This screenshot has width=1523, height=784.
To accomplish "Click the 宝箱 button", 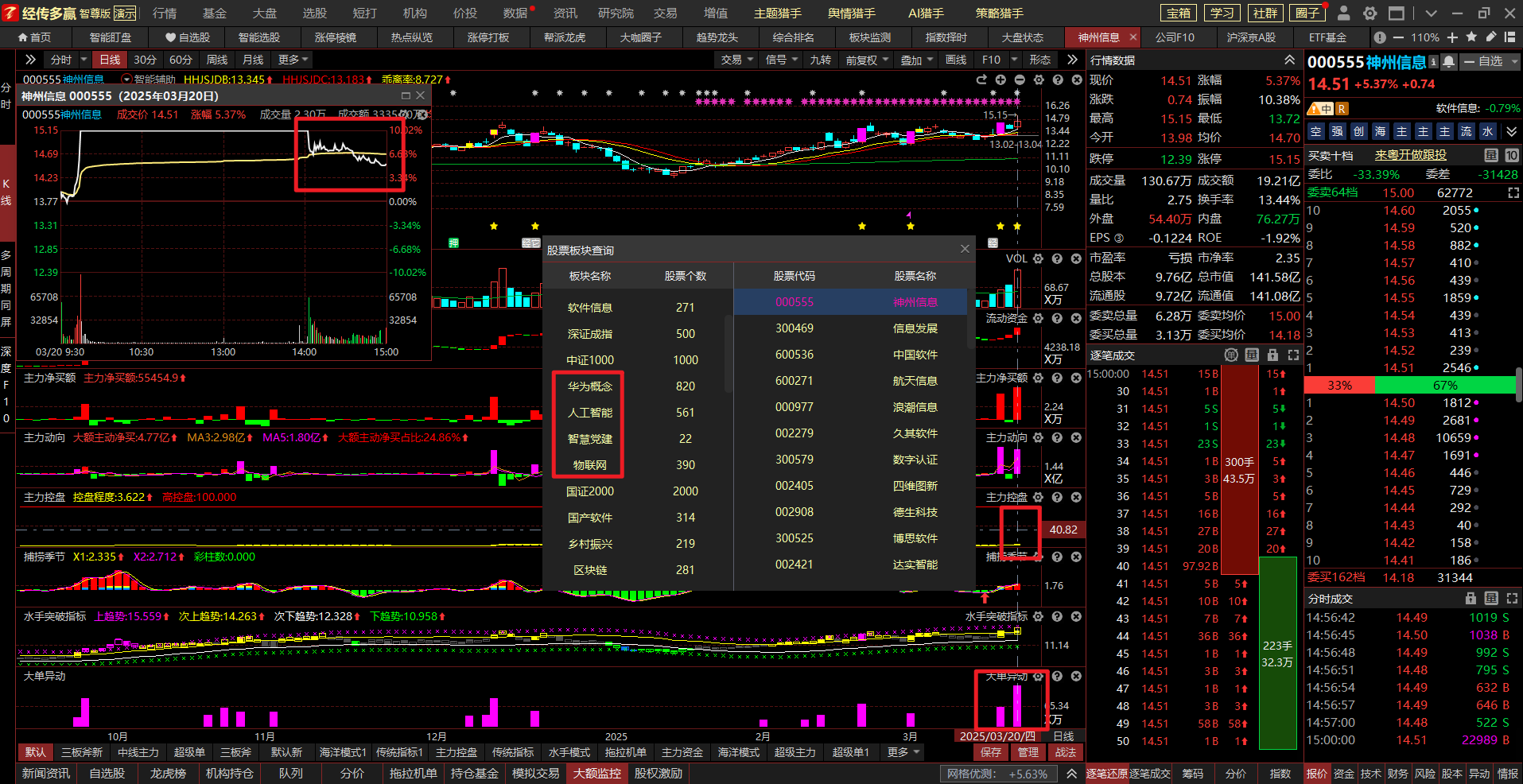I will [1179, 13].
